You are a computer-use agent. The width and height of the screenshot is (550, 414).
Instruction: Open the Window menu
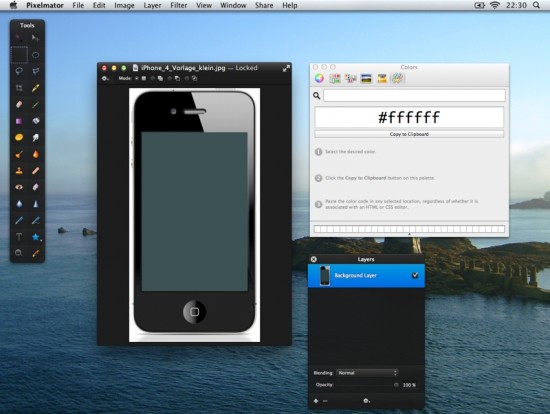pos(233,5)
